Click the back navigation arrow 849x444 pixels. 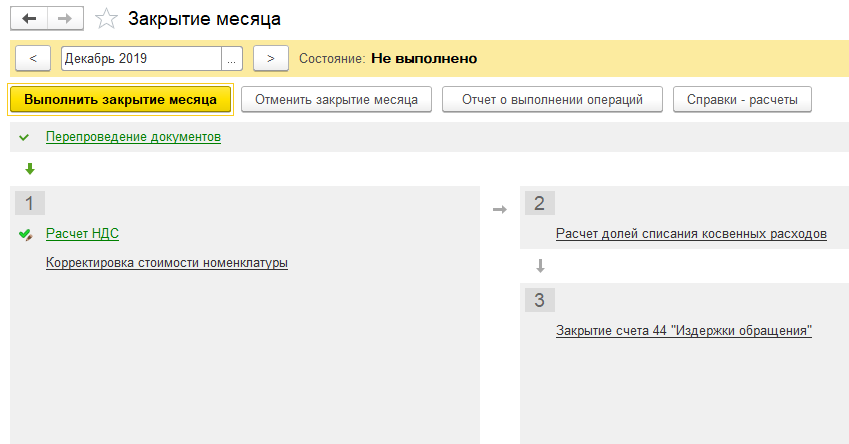tap(28, 19)
